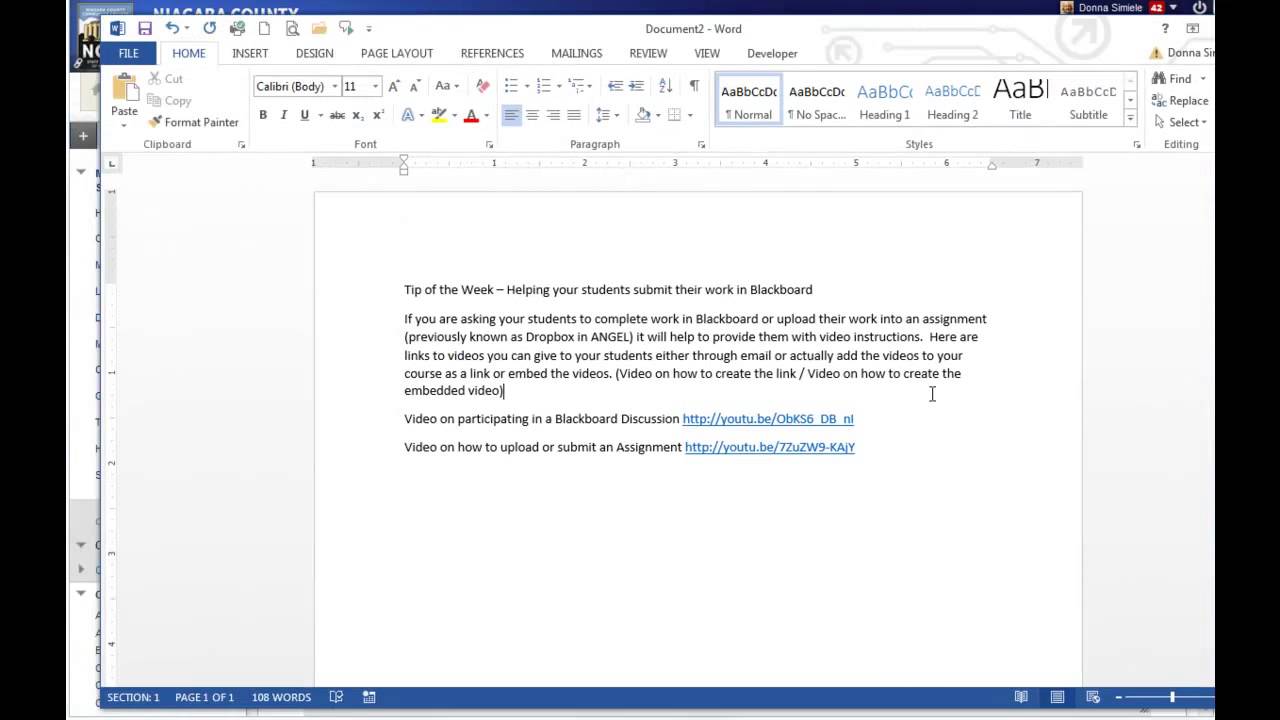1280x720 pixels.
Task: Open the font name dropdown
Action: coord(335,86)
